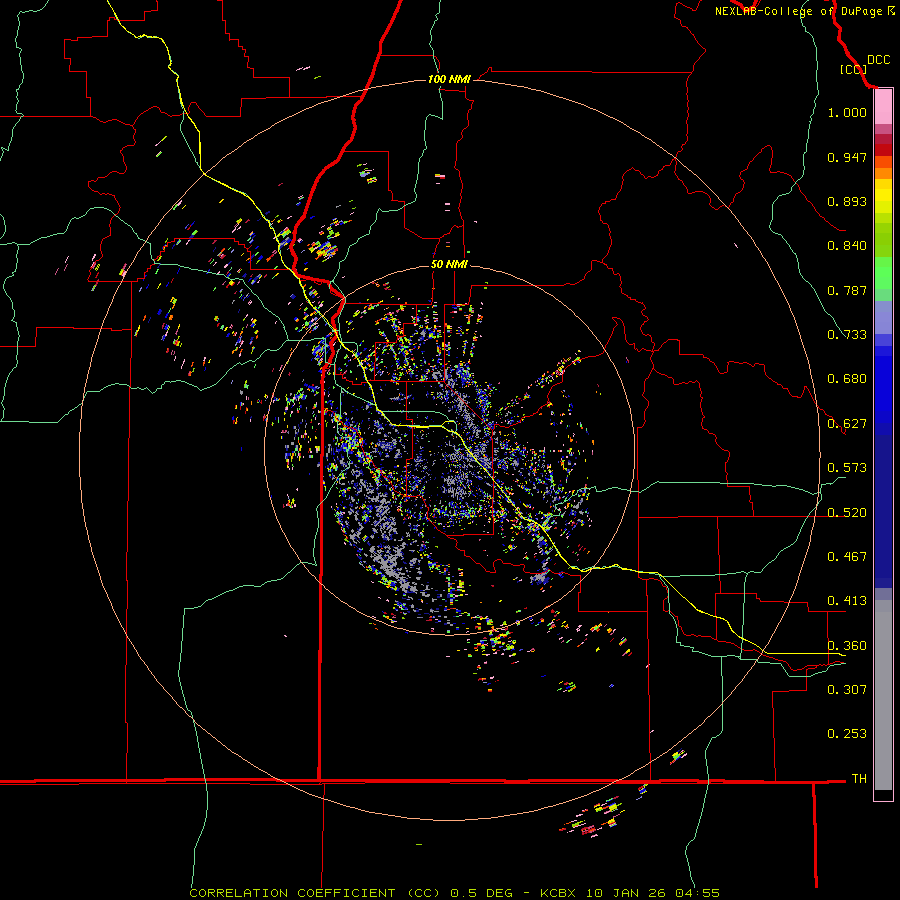Click the 0.733 legend value
The height and width of the screenshot is (900, 900).
[847, 335]
